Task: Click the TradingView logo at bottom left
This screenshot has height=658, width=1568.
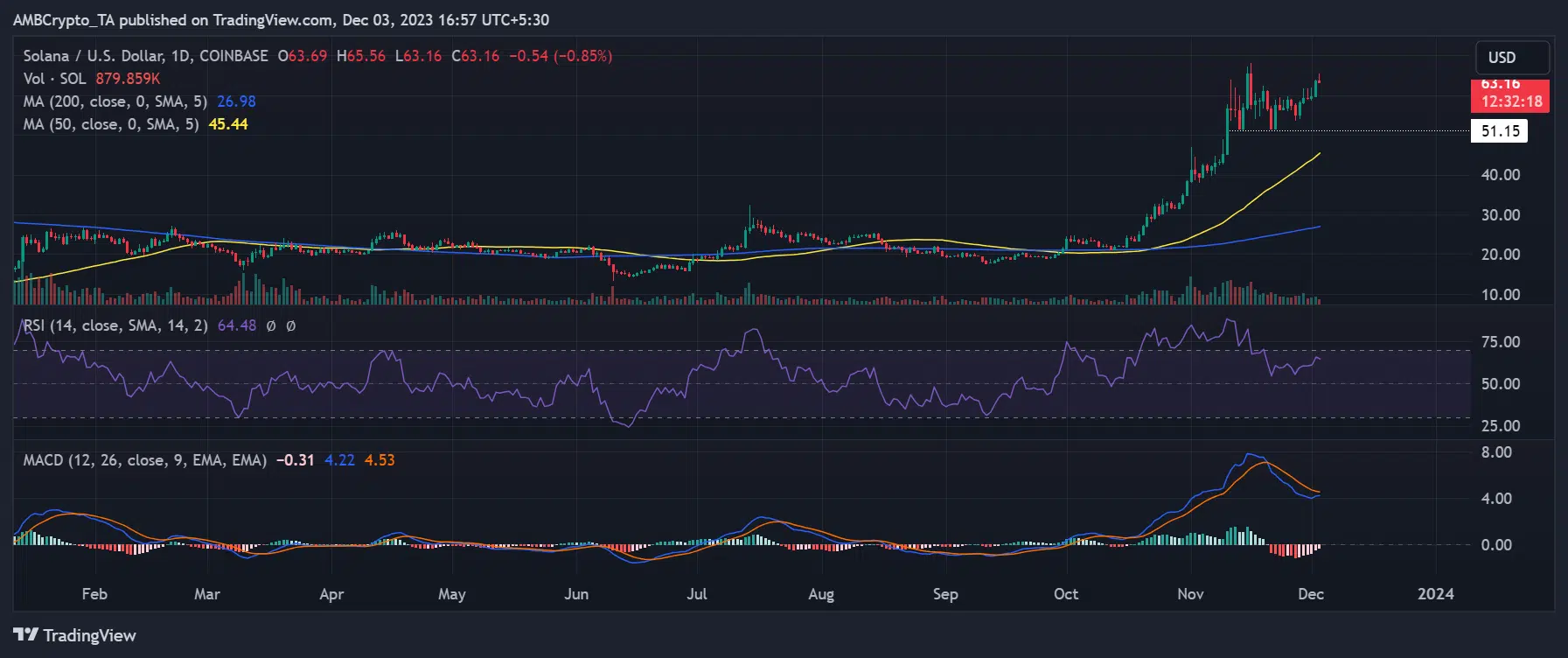Action: pos(74,635)
